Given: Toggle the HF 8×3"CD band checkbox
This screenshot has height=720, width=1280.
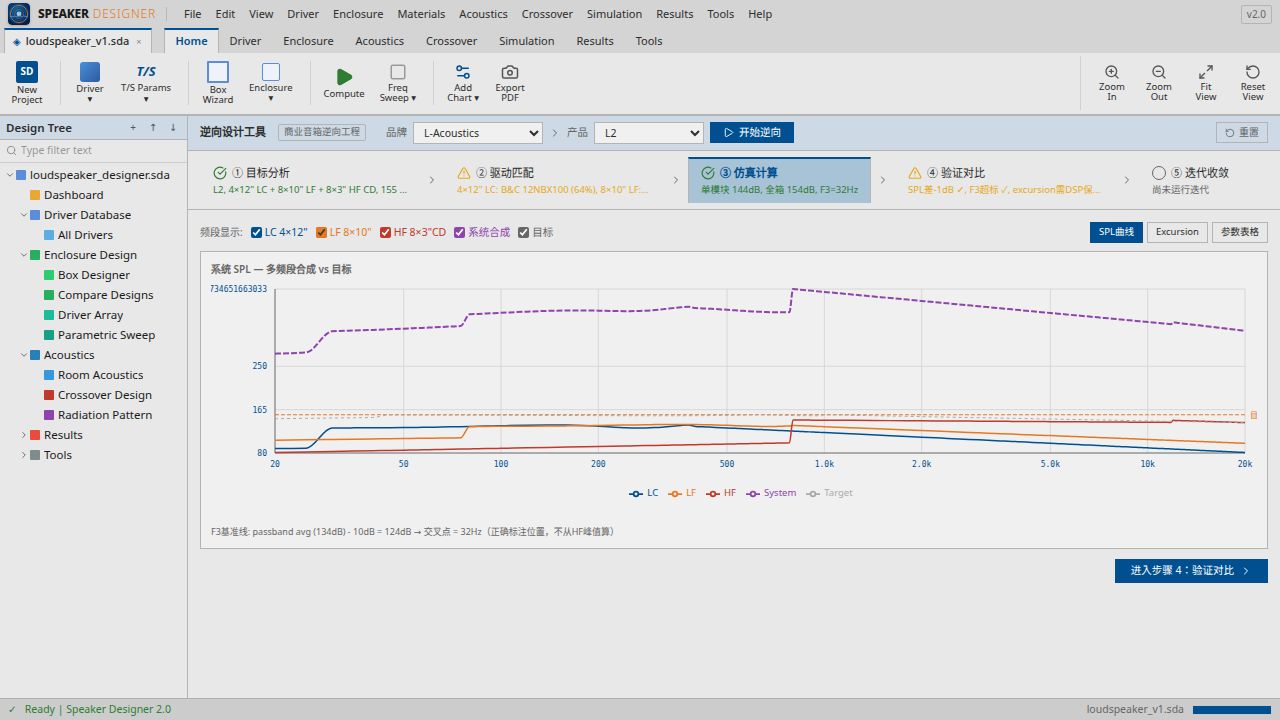Looking at the screenshot, I should coord(386,232).
